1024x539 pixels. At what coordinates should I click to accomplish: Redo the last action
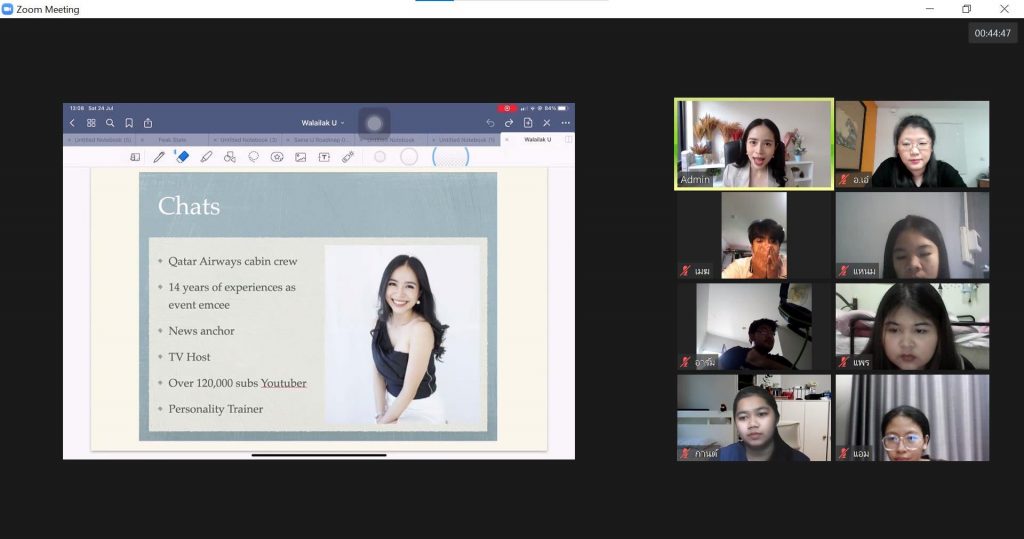click(509, 123)
